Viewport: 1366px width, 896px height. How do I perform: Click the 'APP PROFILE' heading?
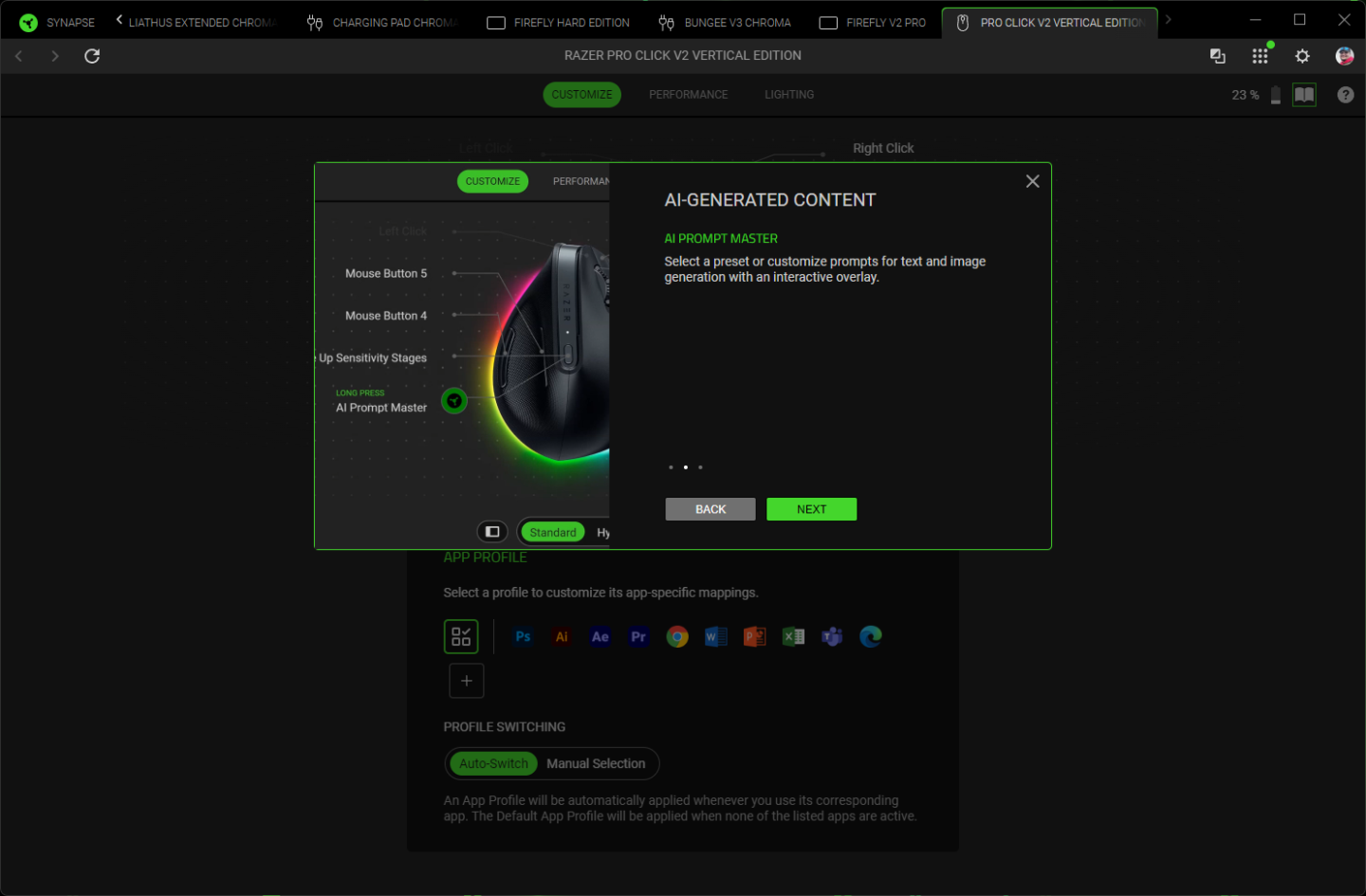coord(486,558)
